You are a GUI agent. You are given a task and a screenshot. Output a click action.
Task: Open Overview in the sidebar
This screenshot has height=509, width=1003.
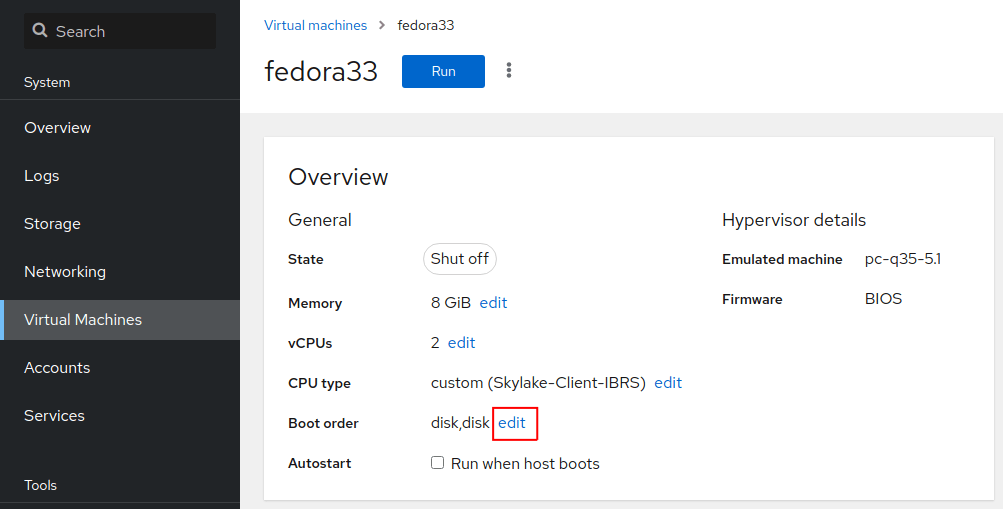120,128
